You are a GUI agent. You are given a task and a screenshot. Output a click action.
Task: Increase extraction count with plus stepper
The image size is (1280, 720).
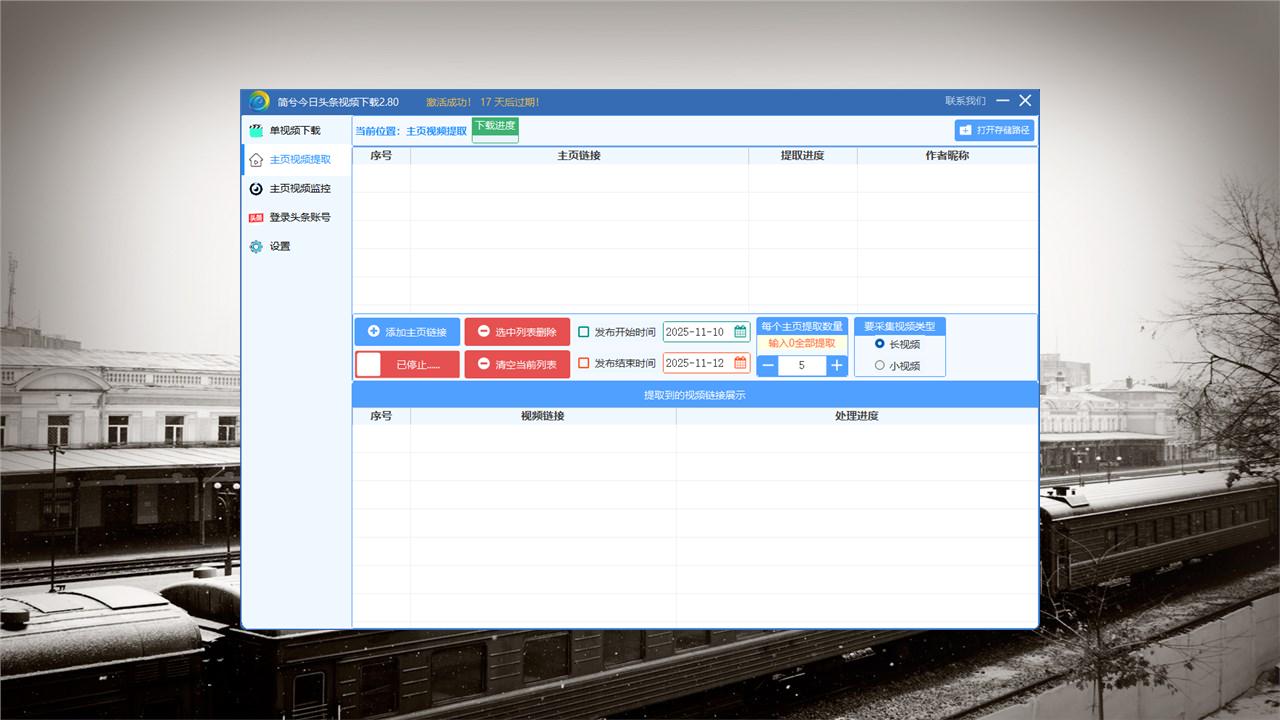[x=836, y=366]
